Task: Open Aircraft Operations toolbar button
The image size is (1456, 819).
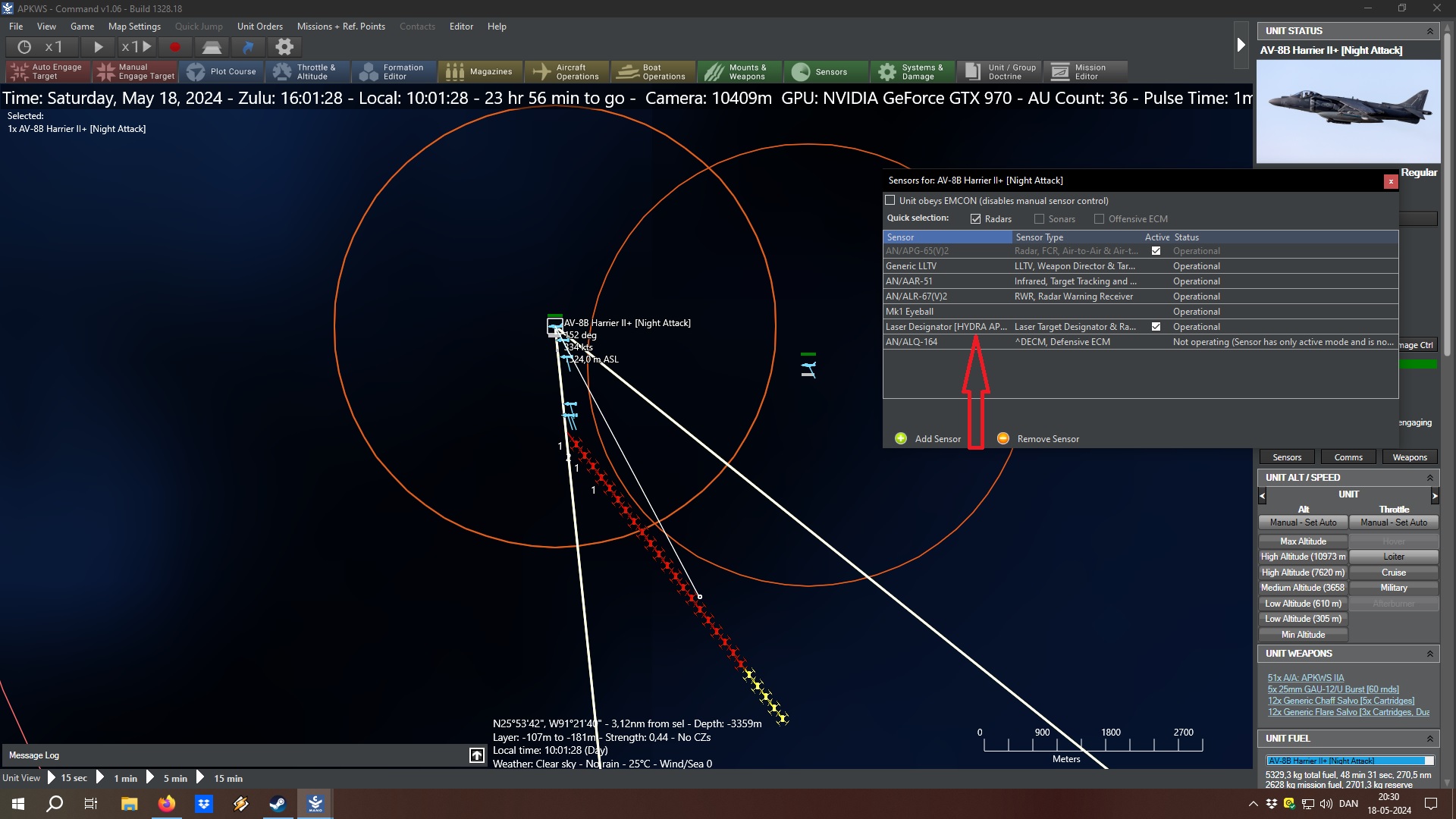Action: 566,72
